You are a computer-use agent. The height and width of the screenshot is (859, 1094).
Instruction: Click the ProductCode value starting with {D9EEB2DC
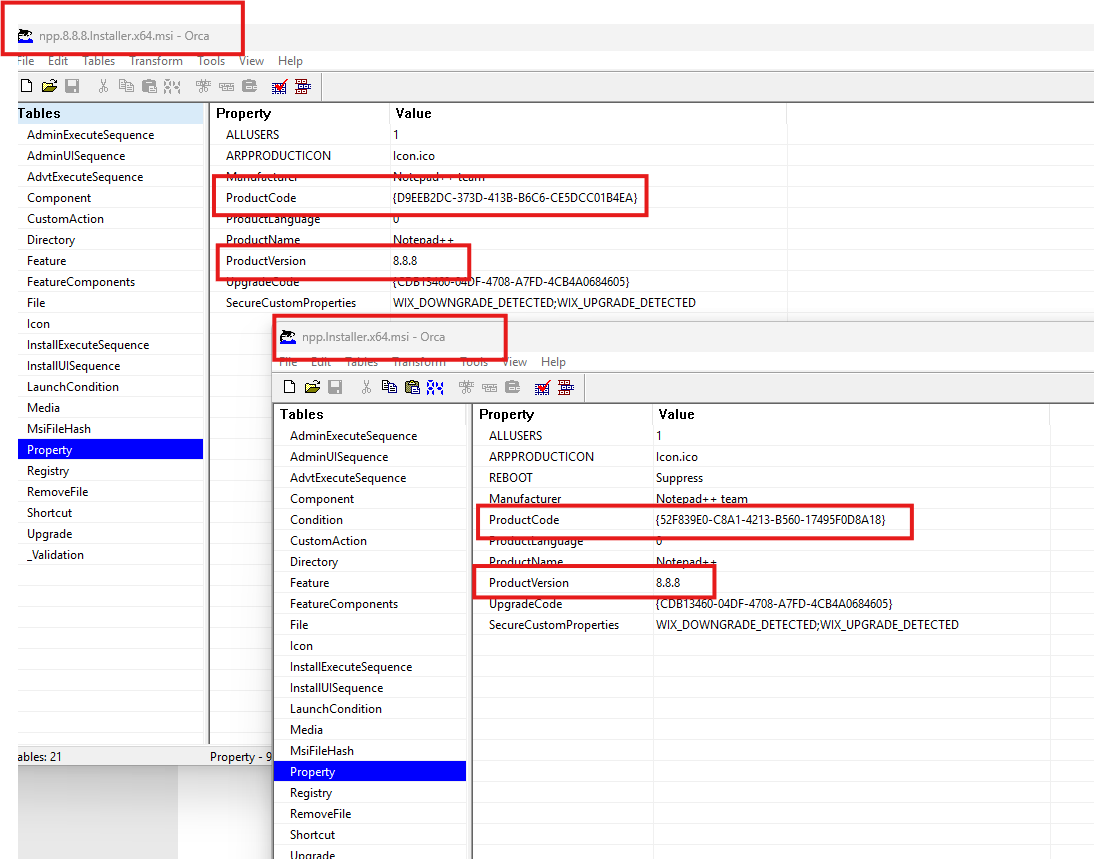coord(515,198)
